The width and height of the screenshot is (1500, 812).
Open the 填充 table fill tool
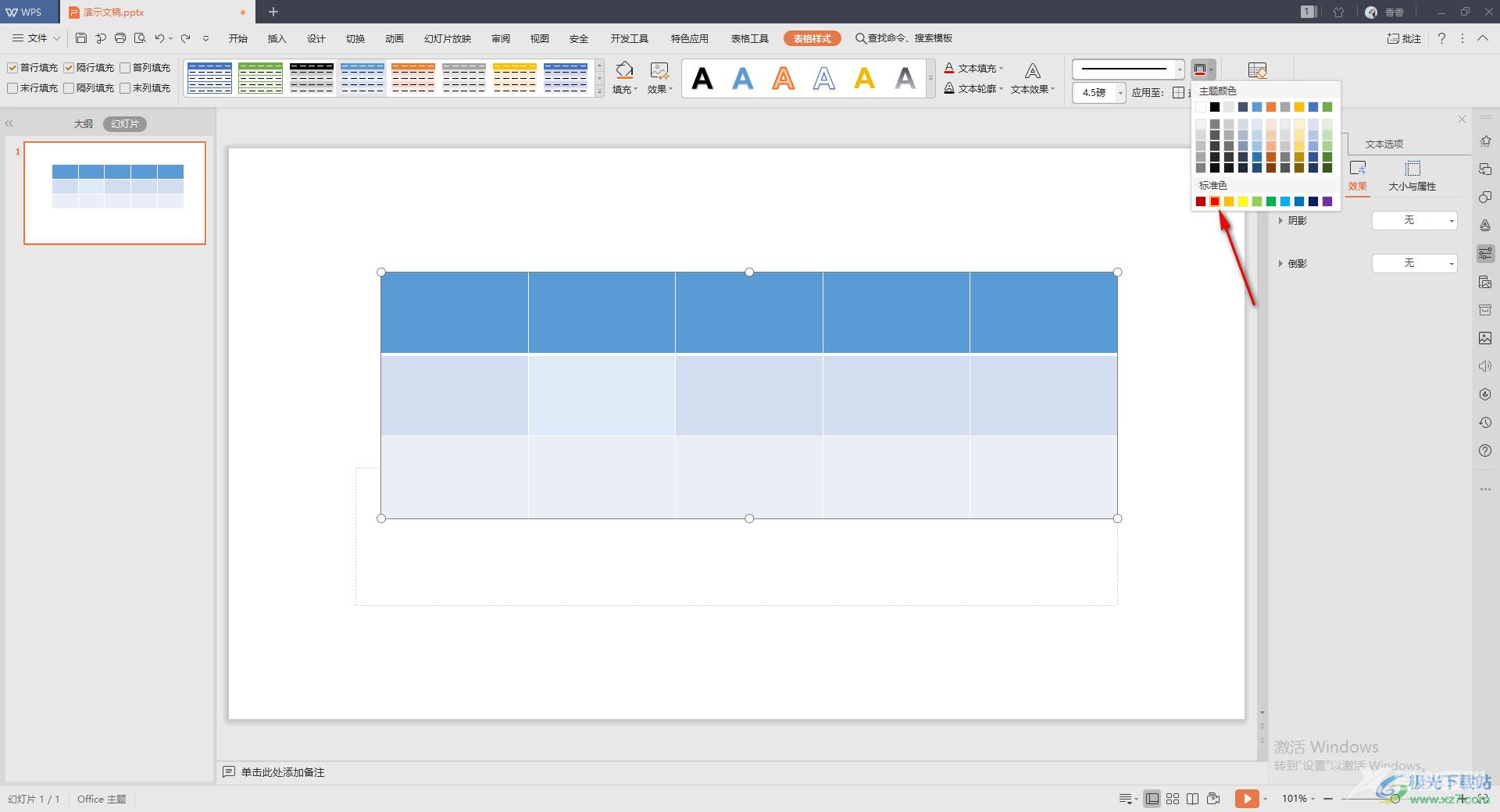(624, 78)
